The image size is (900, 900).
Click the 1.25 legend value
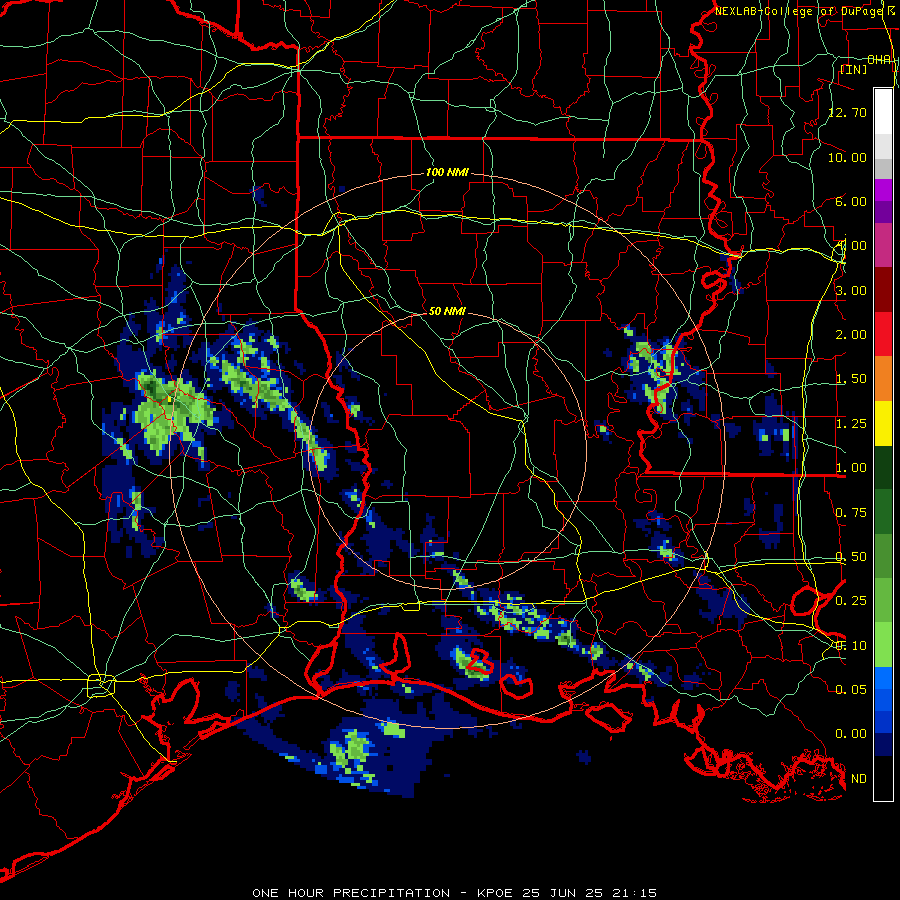[x=851, y=424]
